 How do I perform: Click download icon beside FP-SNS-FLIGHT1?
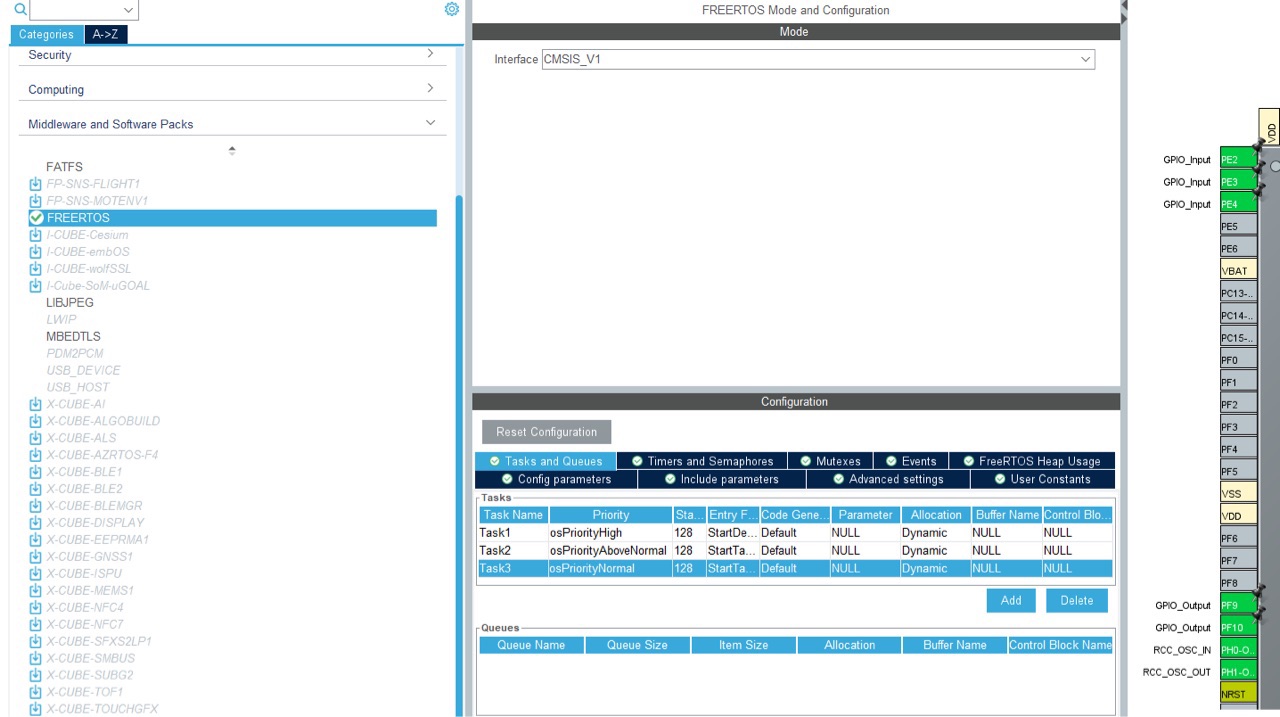(36, 184)
